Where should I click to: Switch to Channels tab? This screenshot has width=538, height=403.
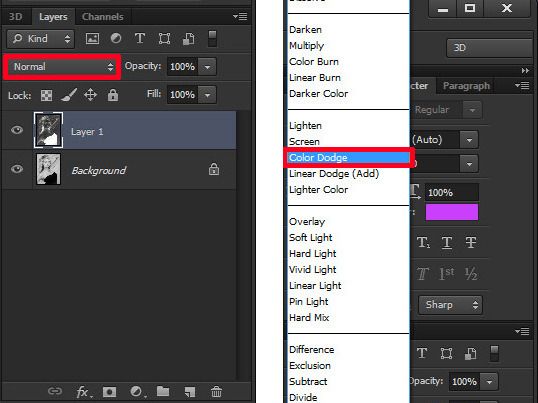(103, 16)
